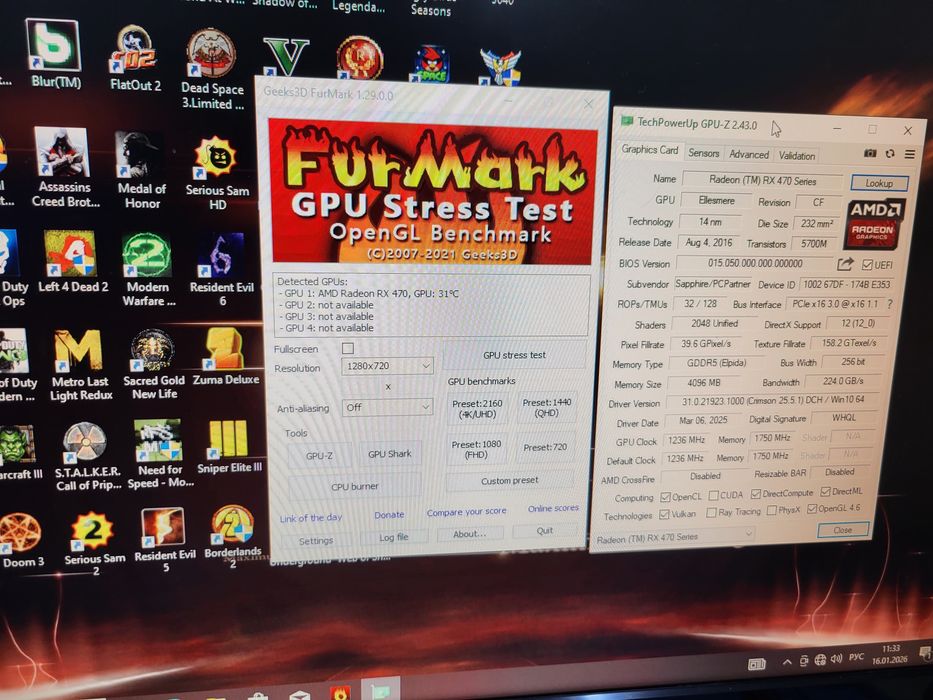Select the Angry Birds Space desktop icon
Viewport: 933px width, 700px height.
point(433,62)
